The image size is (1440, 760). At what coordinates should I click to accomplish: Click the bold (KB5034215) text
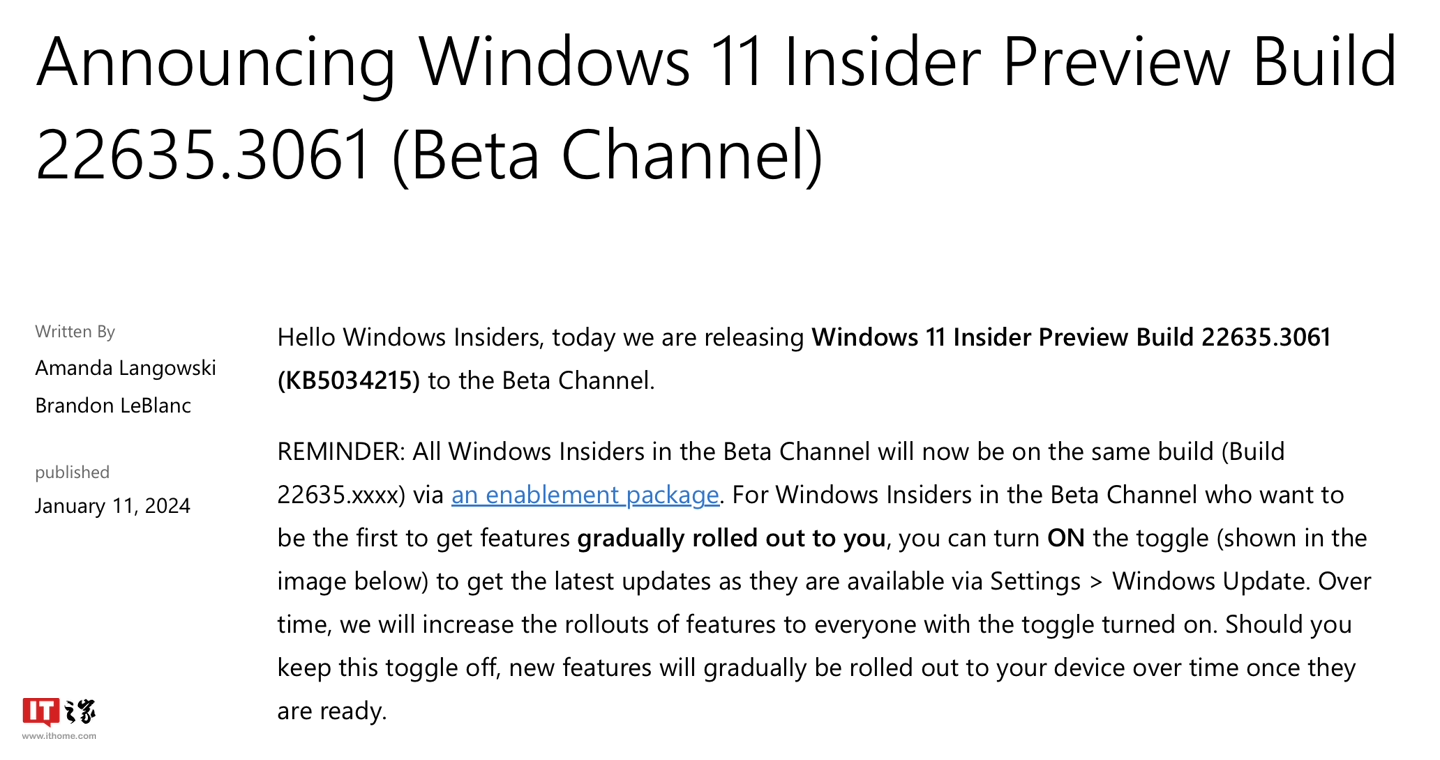pyautogui.click(x=349, y=381)
